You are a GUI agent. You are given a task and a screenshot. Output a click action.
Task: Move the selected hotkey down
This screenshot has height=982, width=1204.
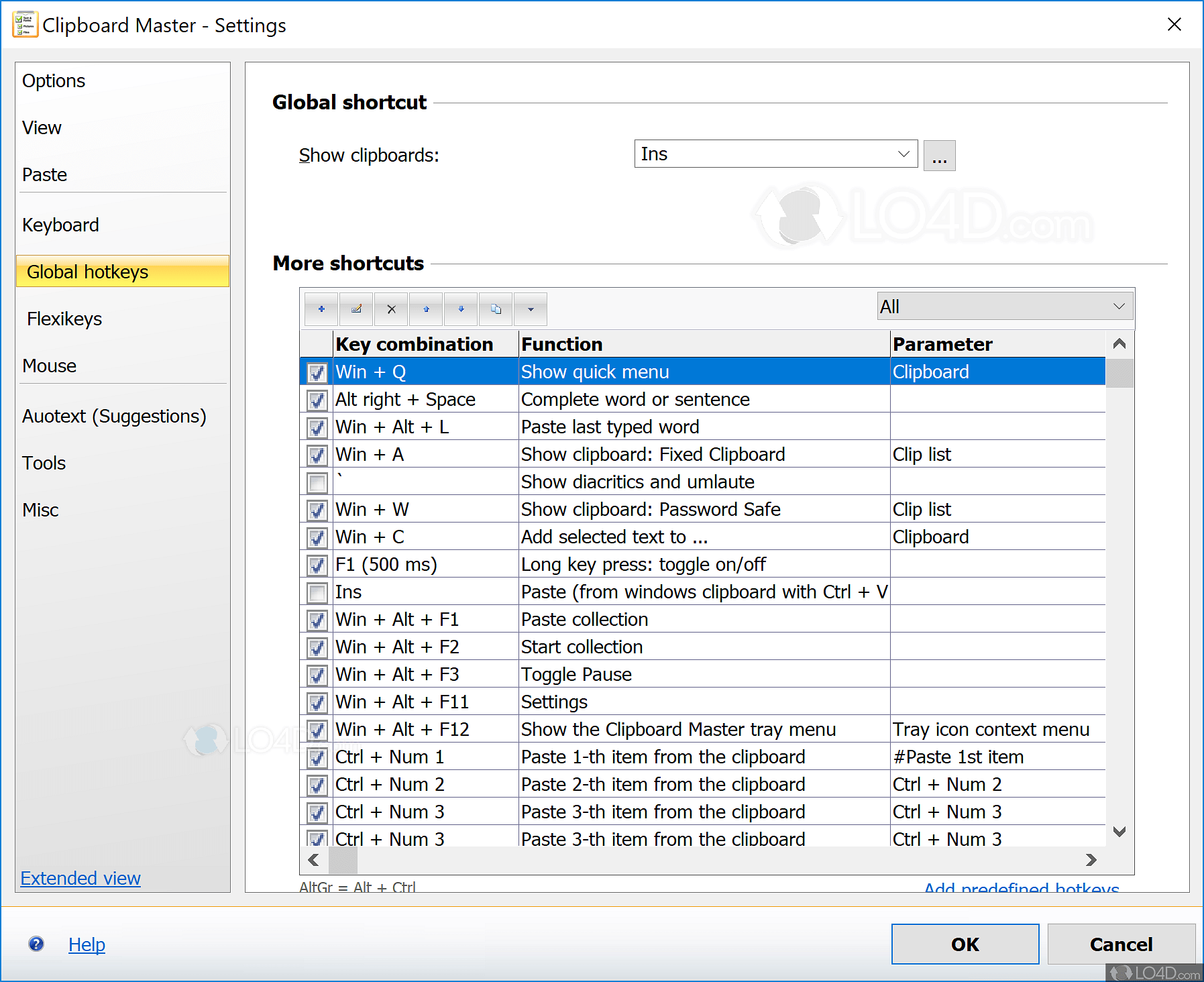coord(460,309)
